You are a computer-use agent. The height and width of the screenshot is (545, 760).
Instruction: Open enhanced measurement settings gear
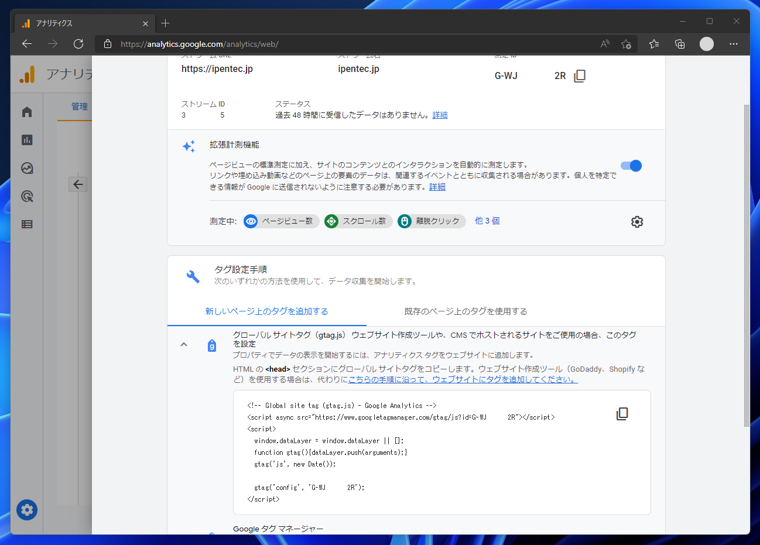tap(637, 222)
